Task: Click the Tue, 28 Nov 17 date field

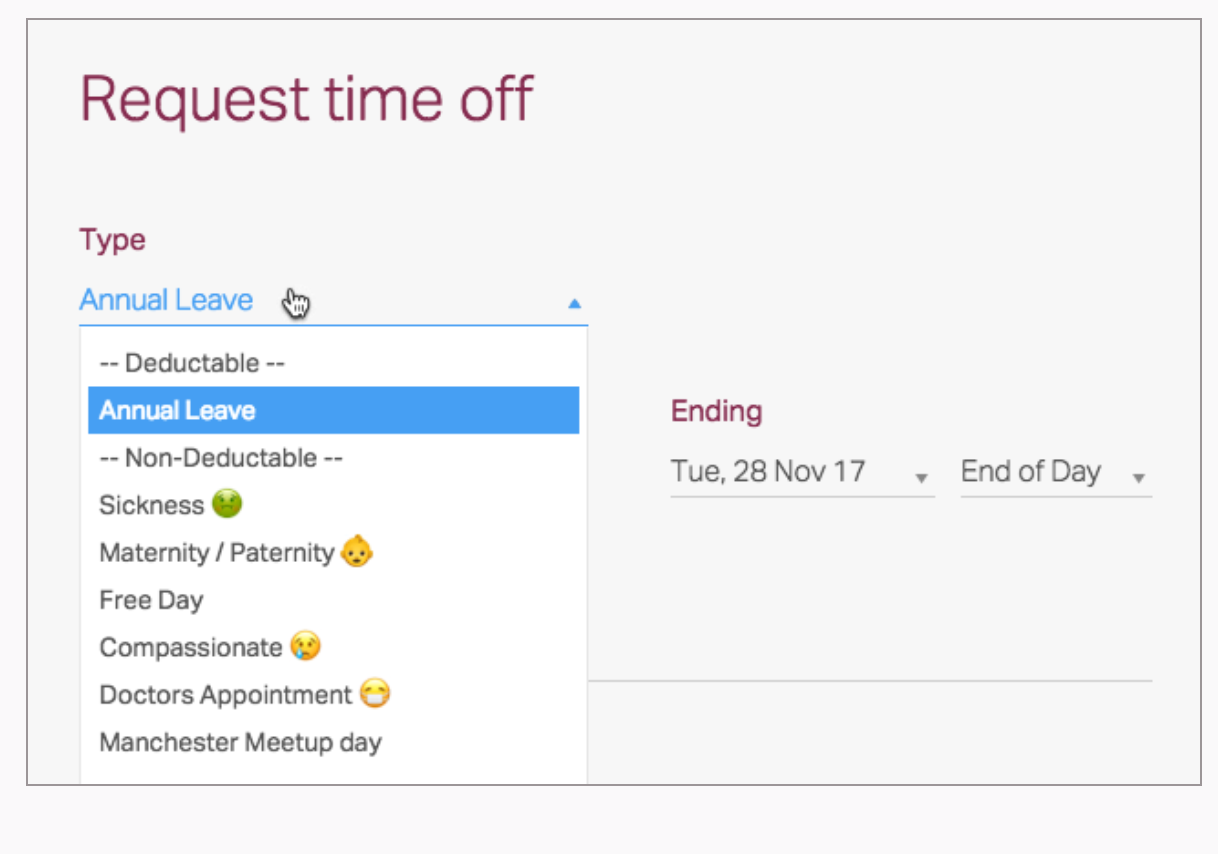Action: click(802, 472)
